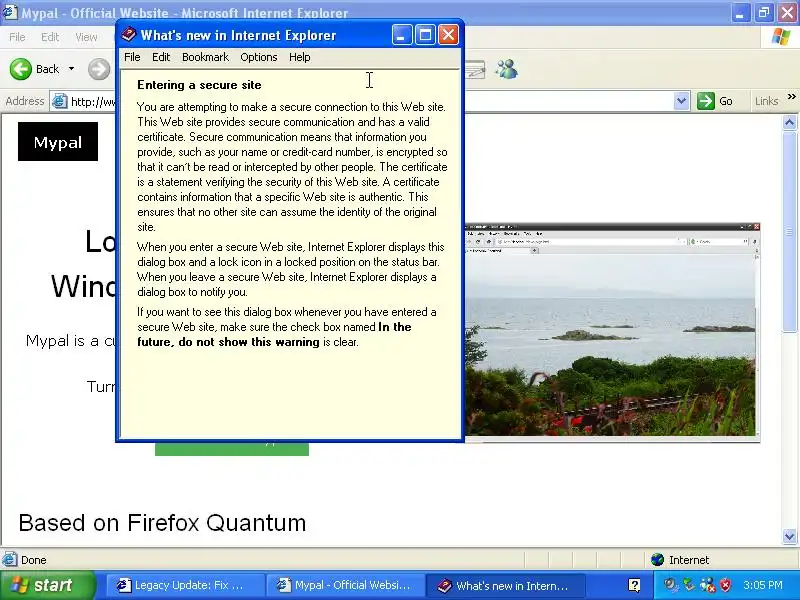Open the Back button history dropdown arrow
Image resolution: width=800 pixels, height=600 pixels.
click(71, 69)
